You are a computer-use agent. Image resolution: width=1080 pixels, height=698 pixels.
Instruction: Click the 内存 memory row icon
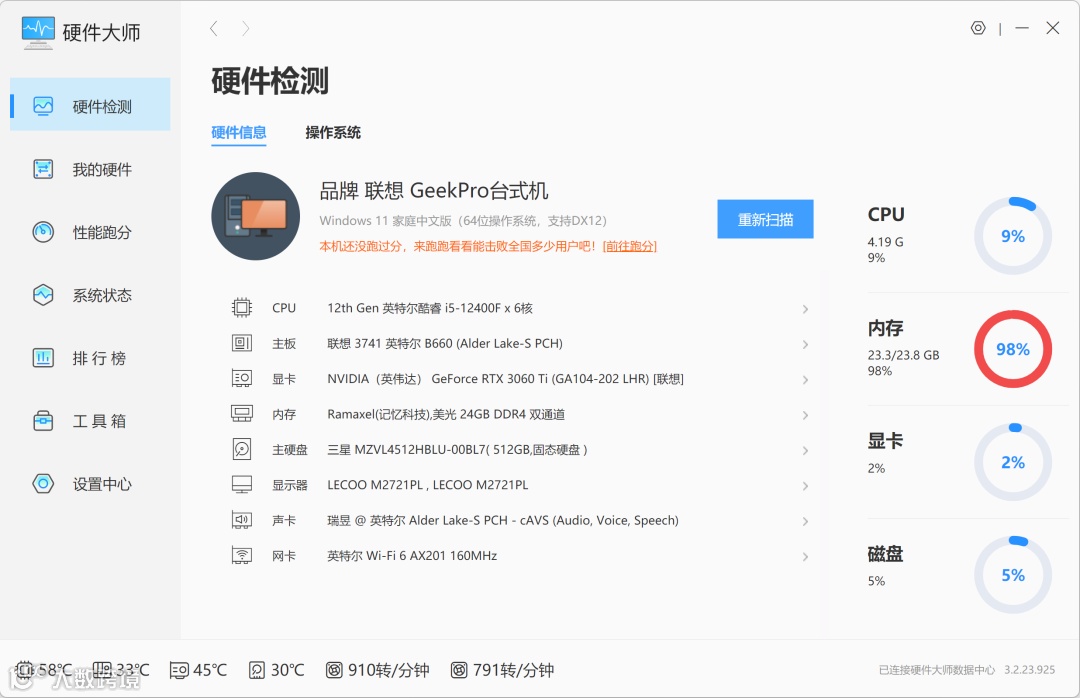pos(242,413)
